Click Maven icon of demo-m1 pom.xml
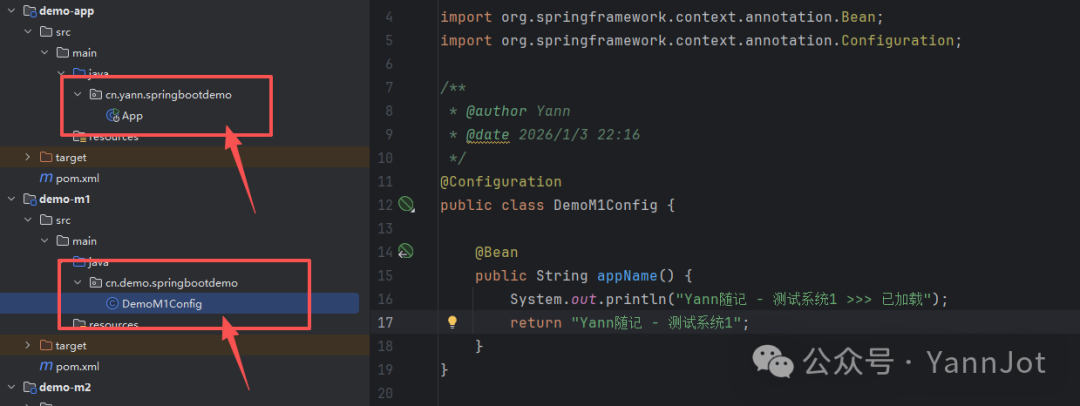 [x=46, y=367]
